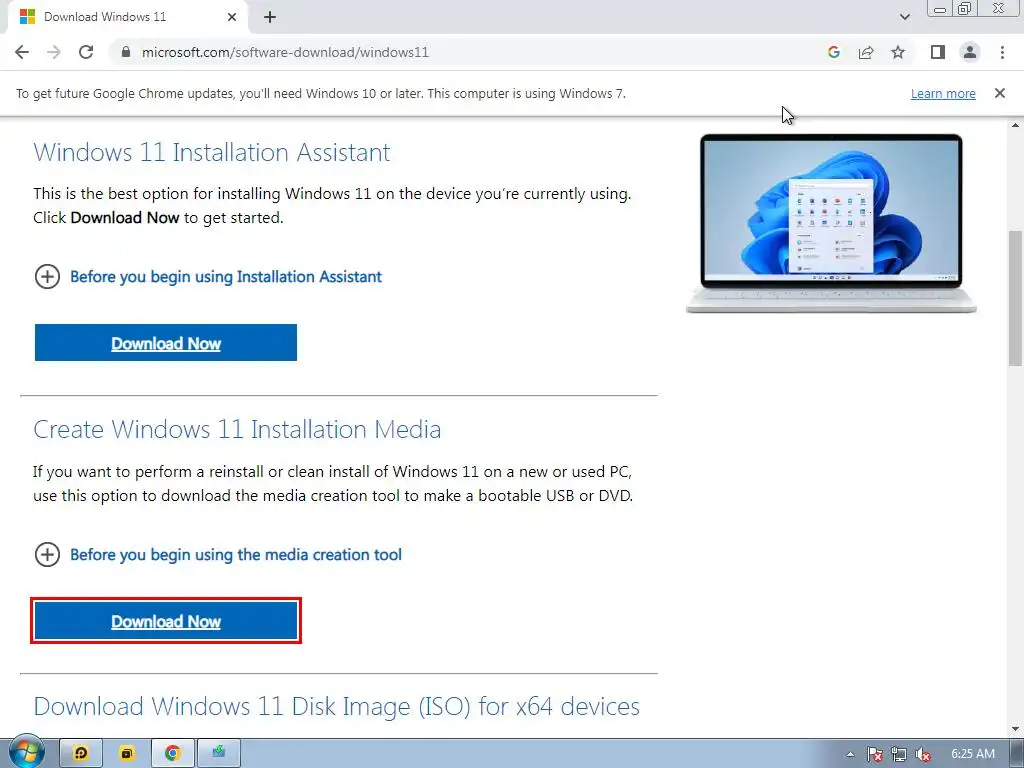
Task: Open a new tab with the plus icon
Action: tap(270, 18)
